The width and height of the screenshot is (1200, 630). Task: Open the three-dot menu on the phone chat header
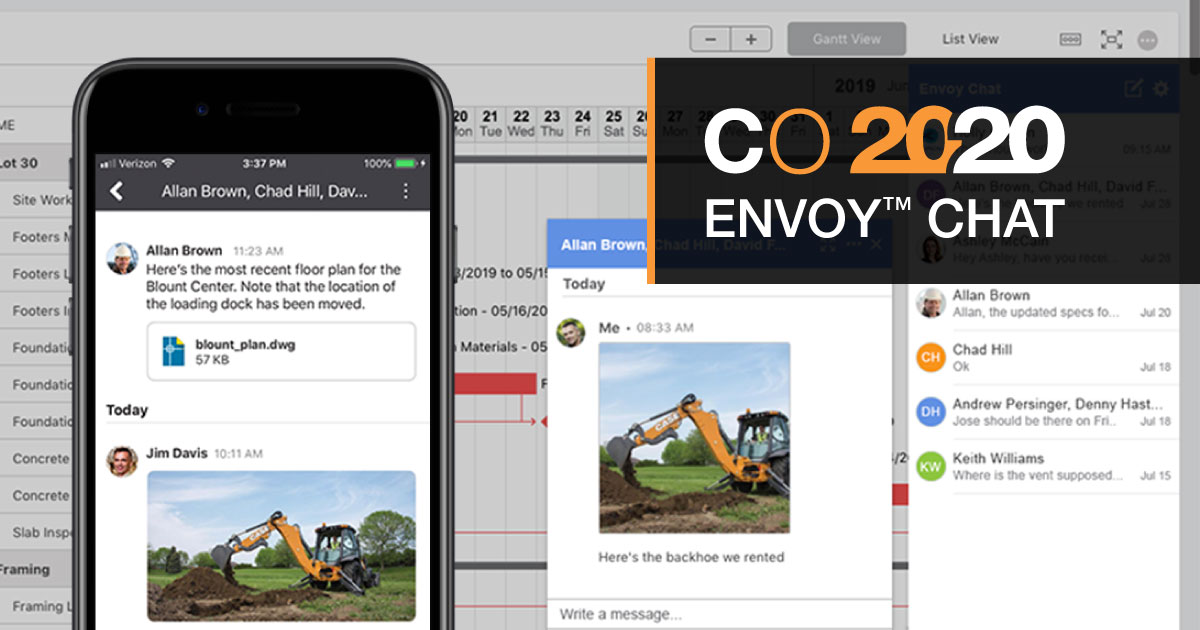coord(405,191)
